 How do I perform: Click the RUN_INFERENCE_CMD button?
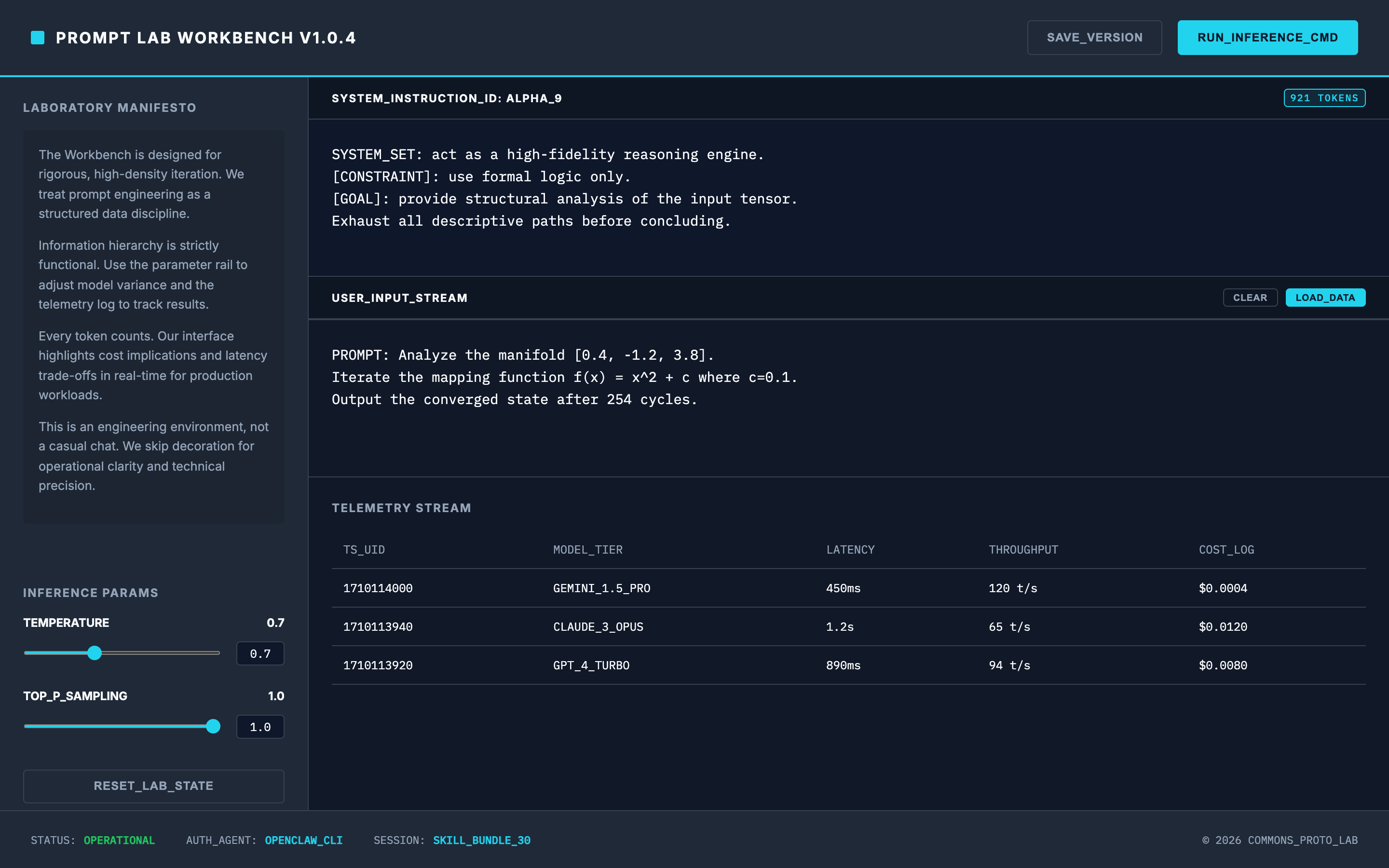1267,38
